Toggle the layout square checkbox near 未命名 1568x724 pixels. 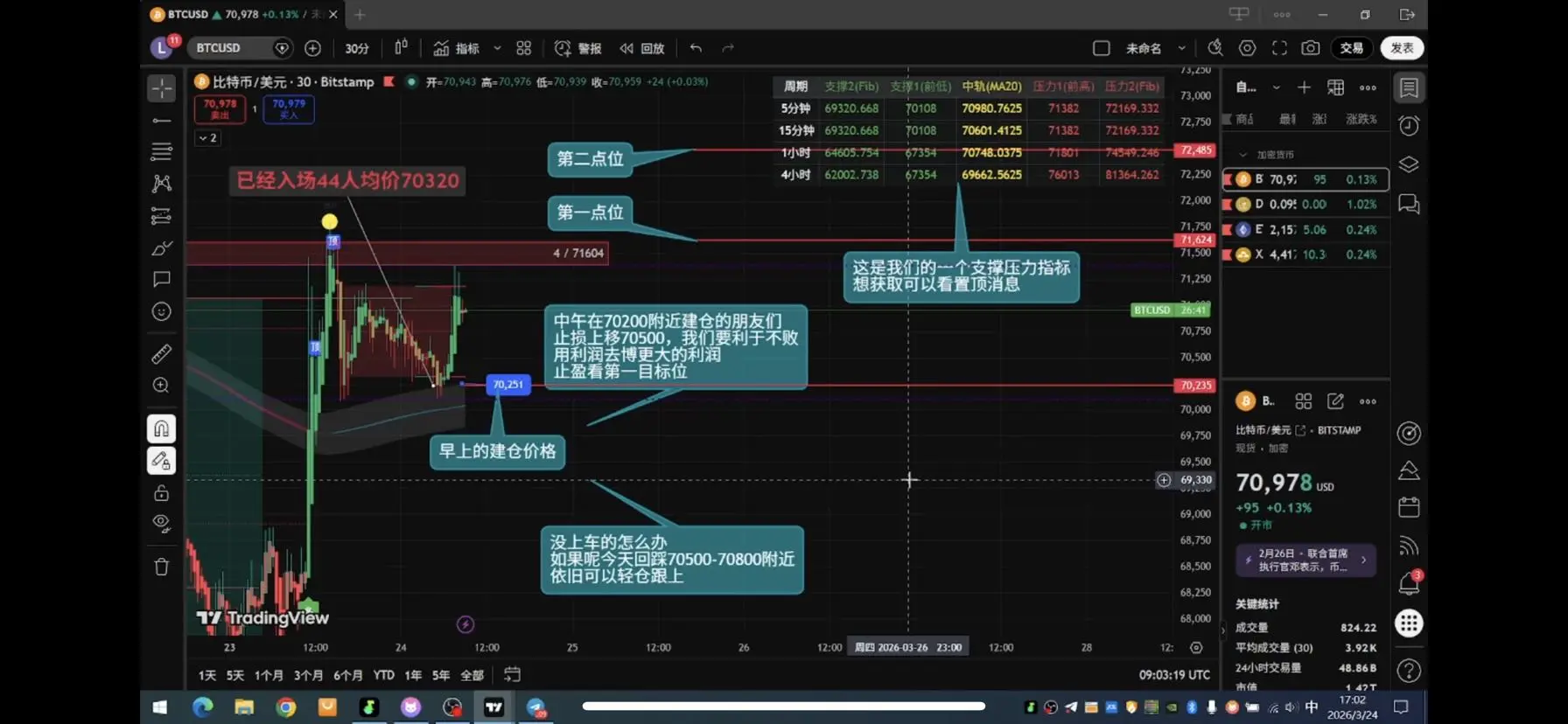pyautogui.click(x=1102, y=48)
